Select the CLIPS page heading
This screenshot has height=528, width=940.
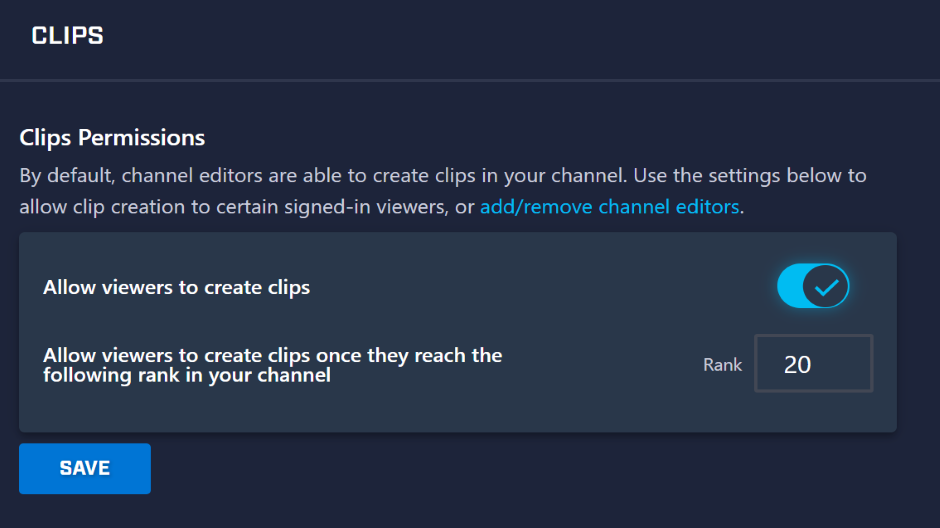(67, 36)
